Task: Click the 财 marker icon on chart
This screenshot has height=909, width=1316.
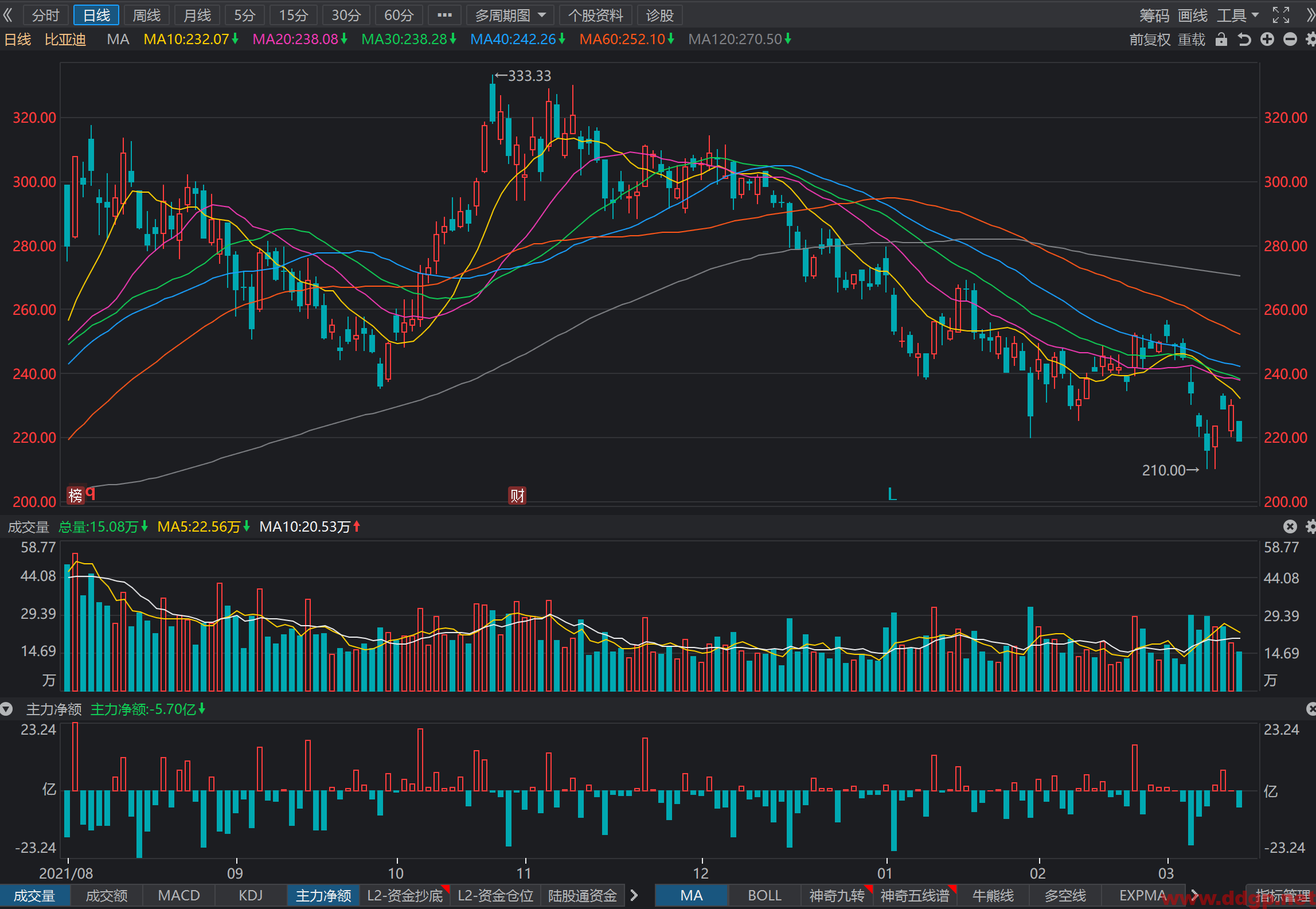Action: (x=517, y=495)
